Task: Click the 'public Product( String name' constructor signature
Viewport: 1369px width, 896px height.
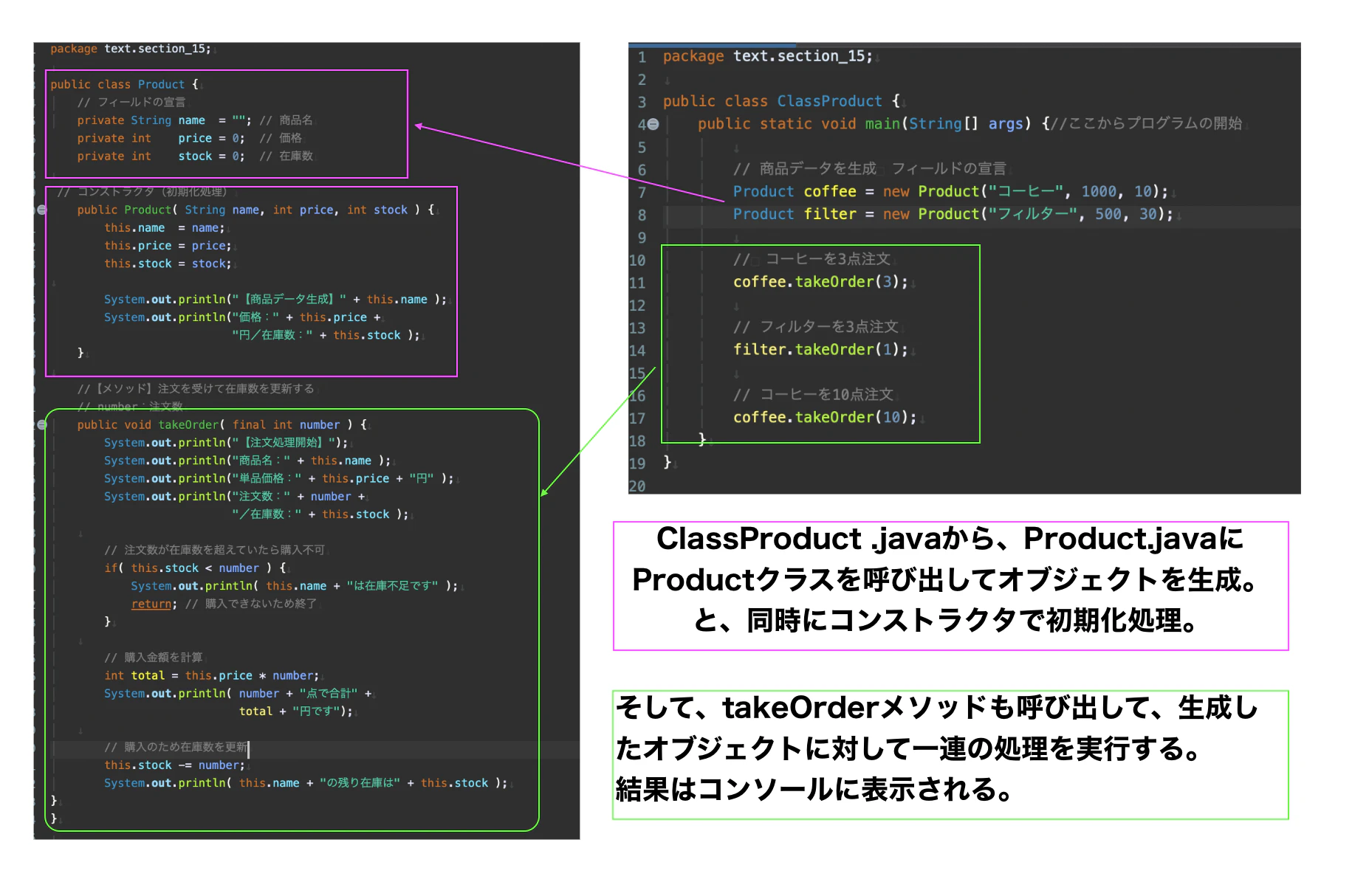Action: (255, 210)
